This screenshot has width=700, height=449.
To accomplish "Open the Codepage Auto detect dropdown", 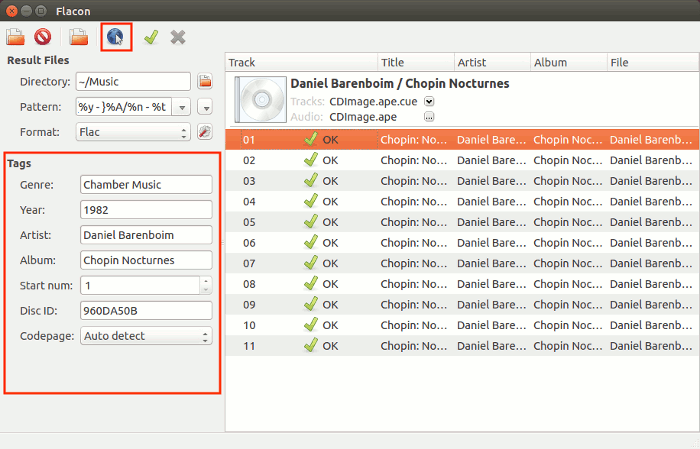I will click(146, 336).
